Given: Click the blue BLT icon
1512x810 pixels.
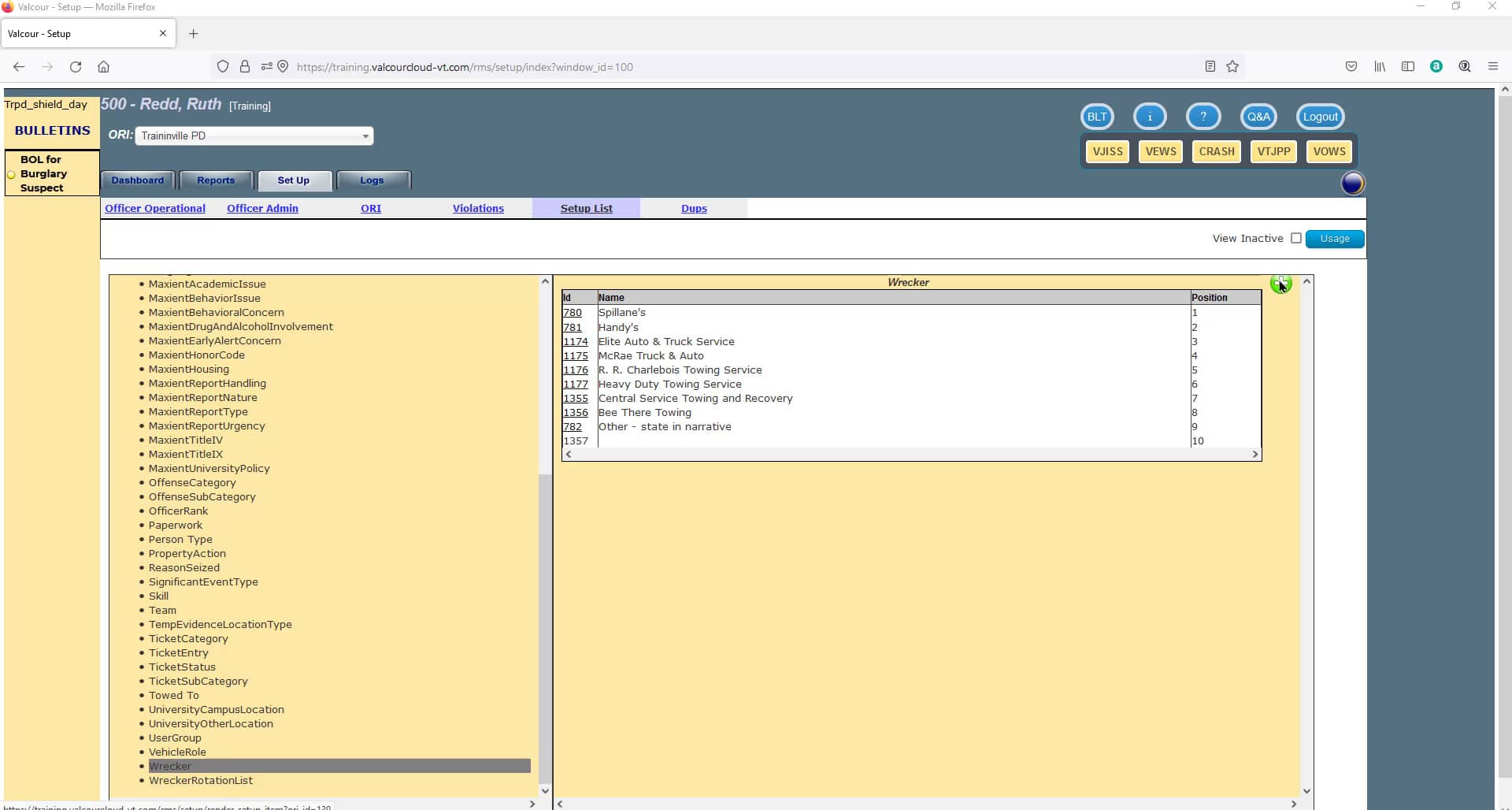Looking at the screenshot, I should (x=1096, y=116).
